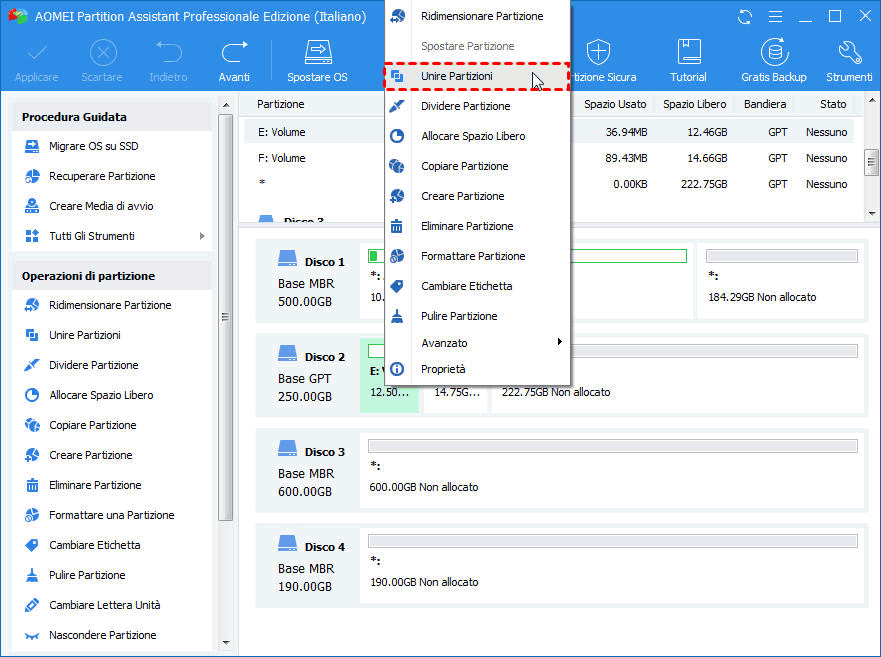Select the E: partition block on Disco 2
Viewport: 881px width, 657px height.
[389, 375]
